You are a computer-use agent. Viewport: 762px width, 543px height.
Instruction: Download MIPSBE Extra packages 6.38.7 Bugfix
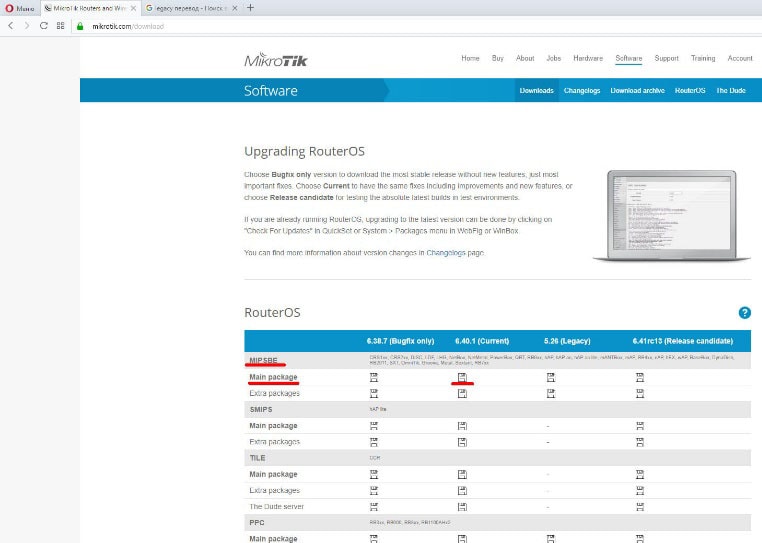pyautogui.click(x=374, y=393)
